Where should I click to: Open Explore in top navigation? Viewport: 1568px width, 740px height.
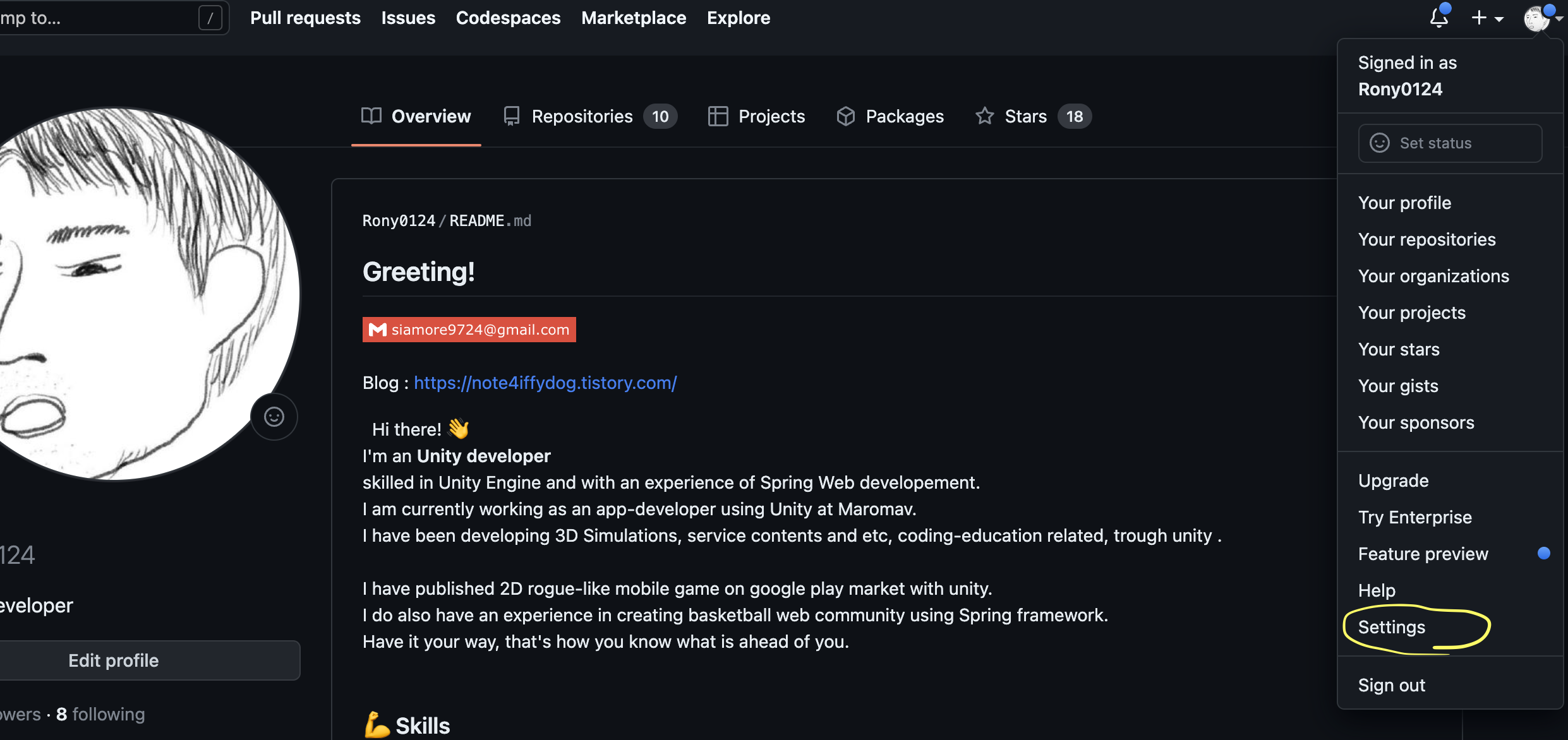(x=739, y=18)
